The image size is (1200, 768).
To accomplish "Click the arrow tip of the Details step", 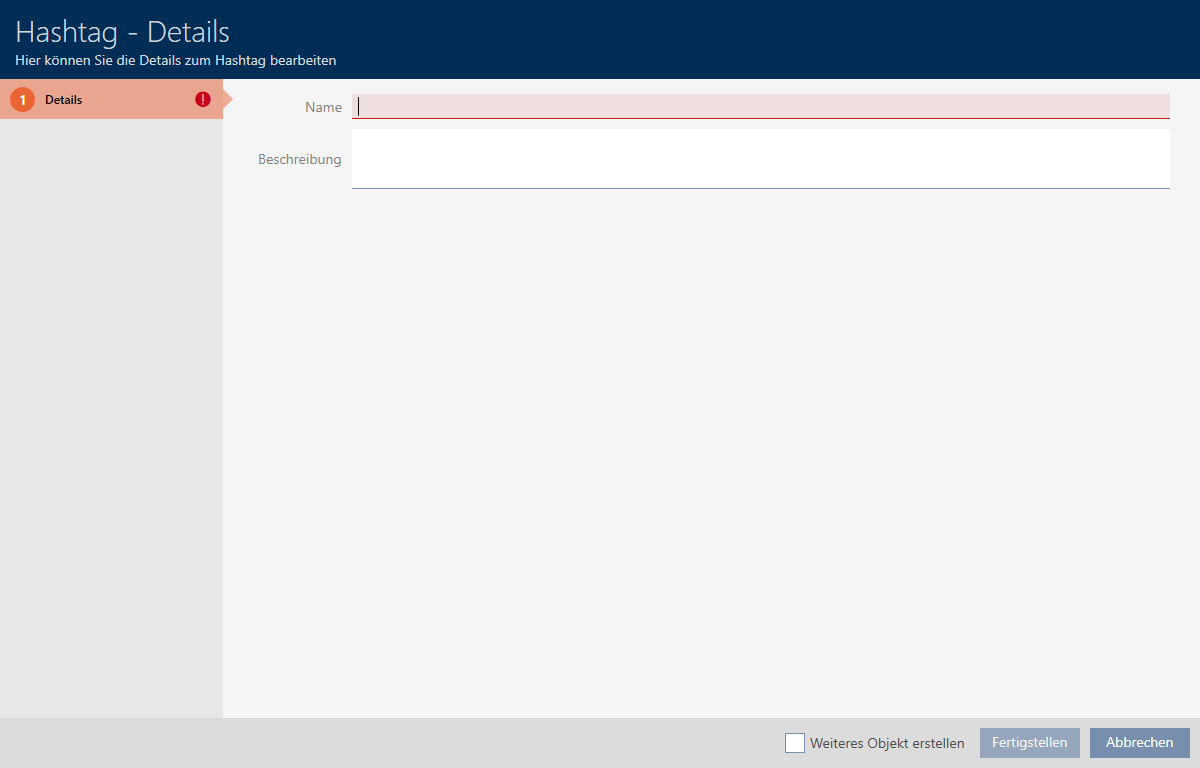I will (x=227, y=100).
